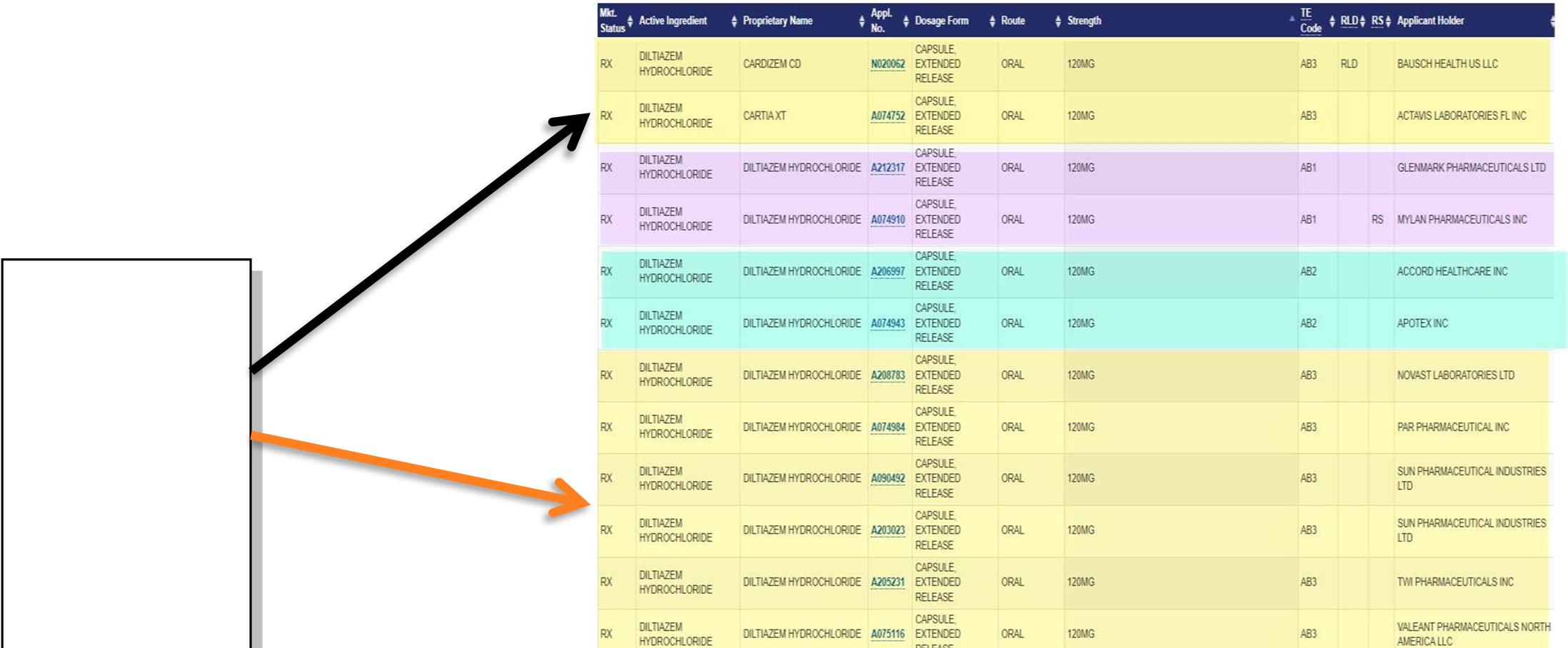Open application A205231
This screenshot has height=648, width=1568.
tap(888, 582)
